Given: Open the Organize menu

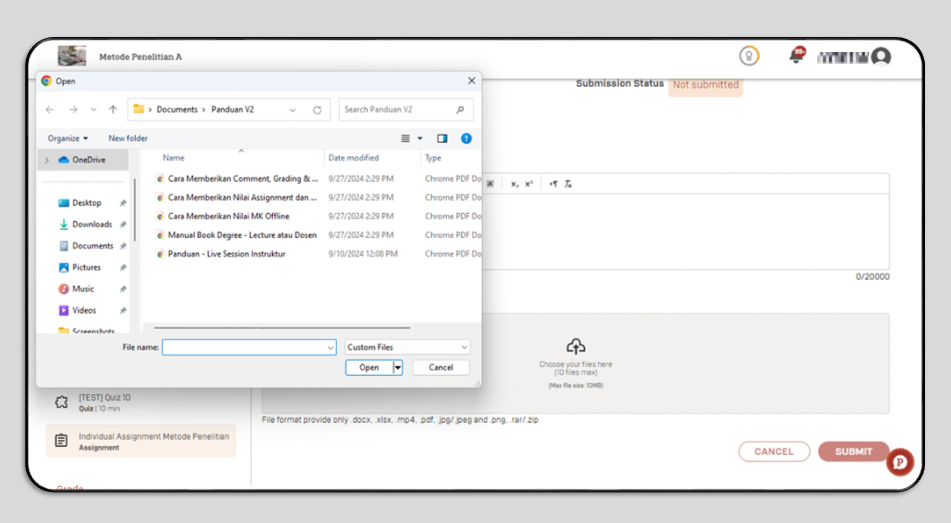Looking at the screenshot, I should pyautogui.click(x=68, y=138).
